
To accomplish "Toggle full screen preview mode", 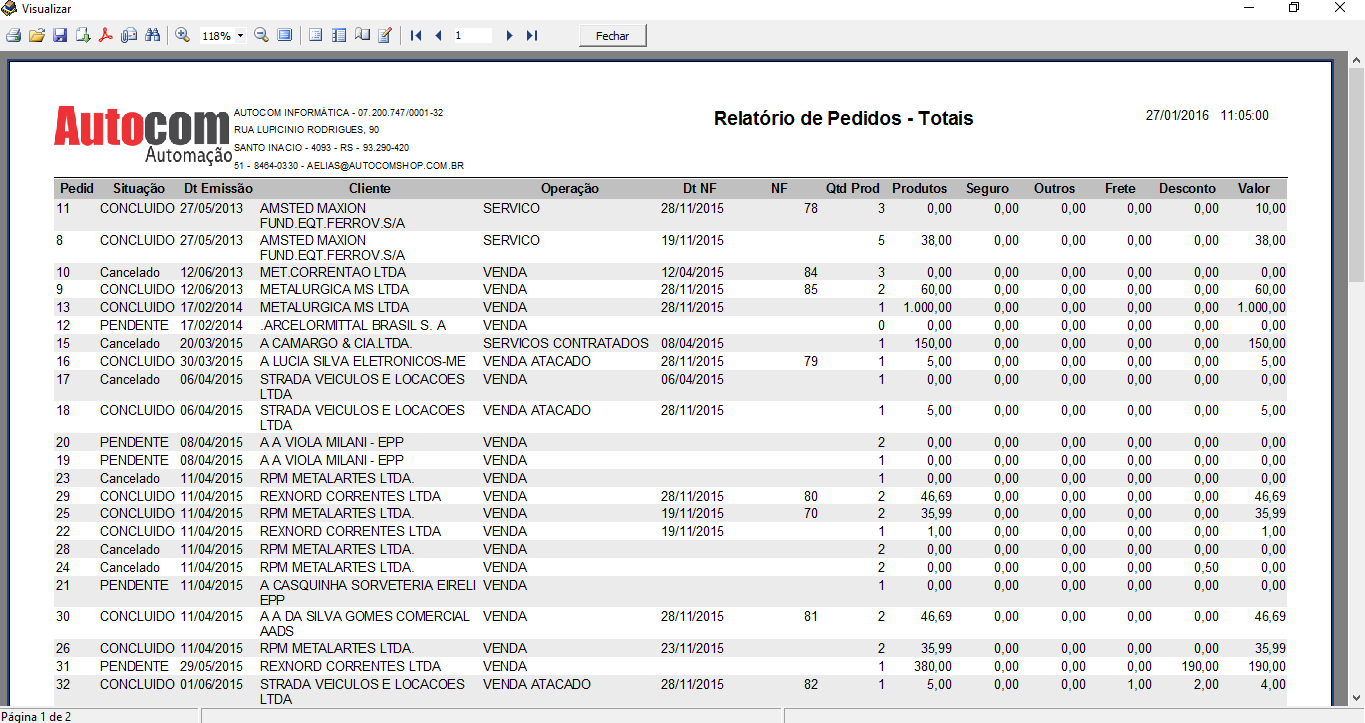I will pos(285,36).
